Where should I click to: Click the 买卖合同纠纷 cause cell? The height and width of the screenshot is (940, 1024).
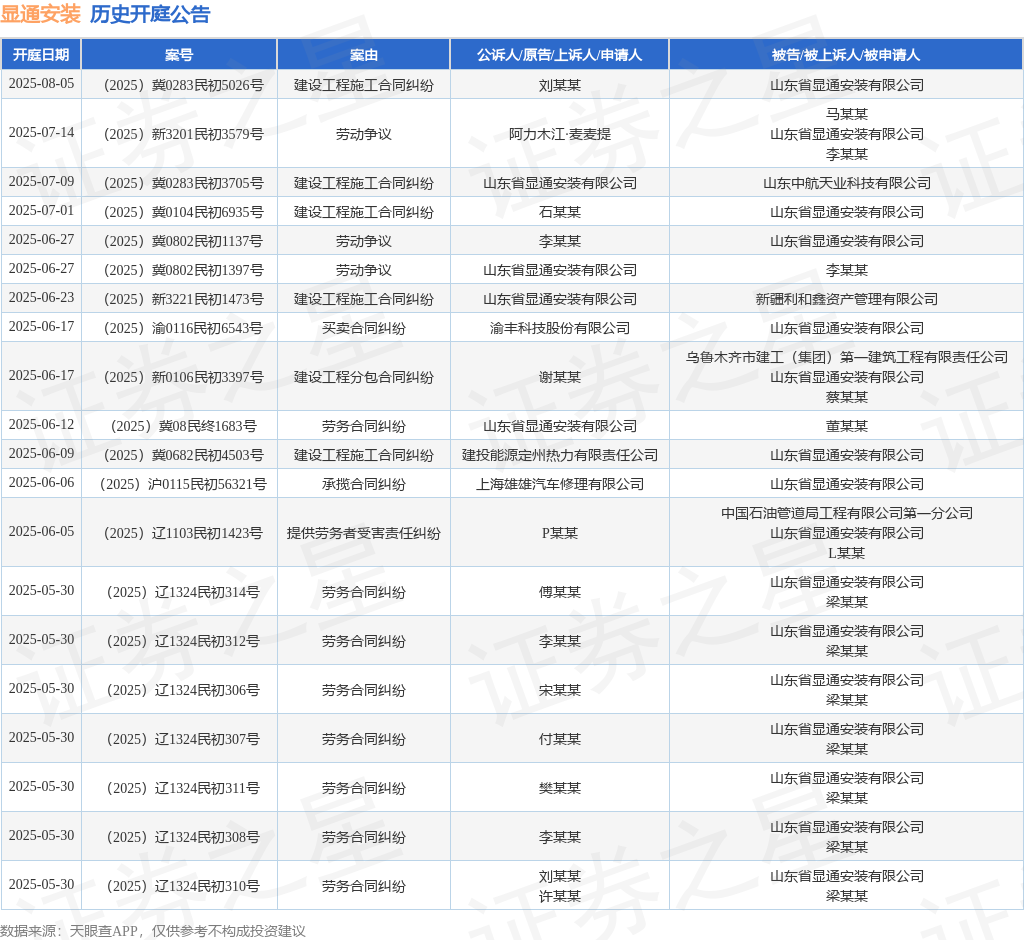pos(364,328)
